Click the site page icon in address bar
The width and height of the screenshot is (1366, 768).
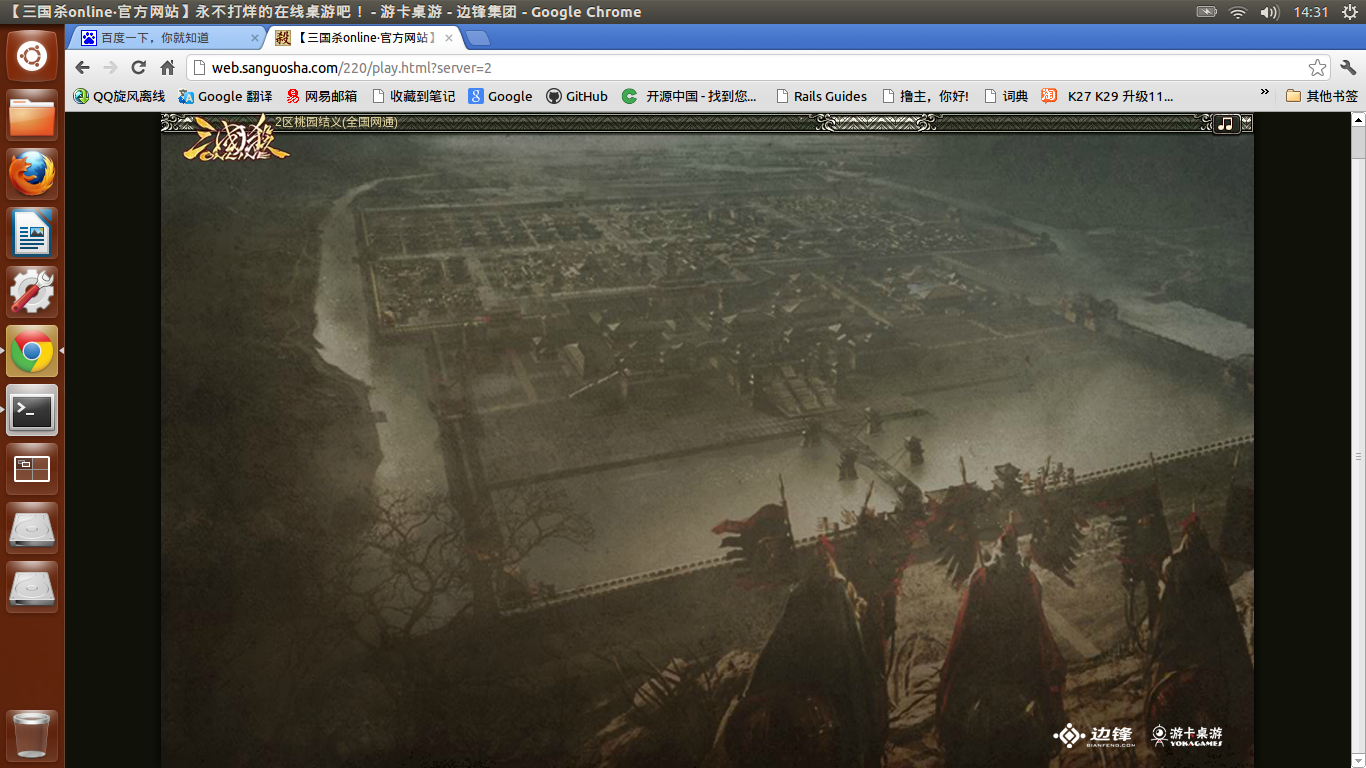(x=198, y=68)
